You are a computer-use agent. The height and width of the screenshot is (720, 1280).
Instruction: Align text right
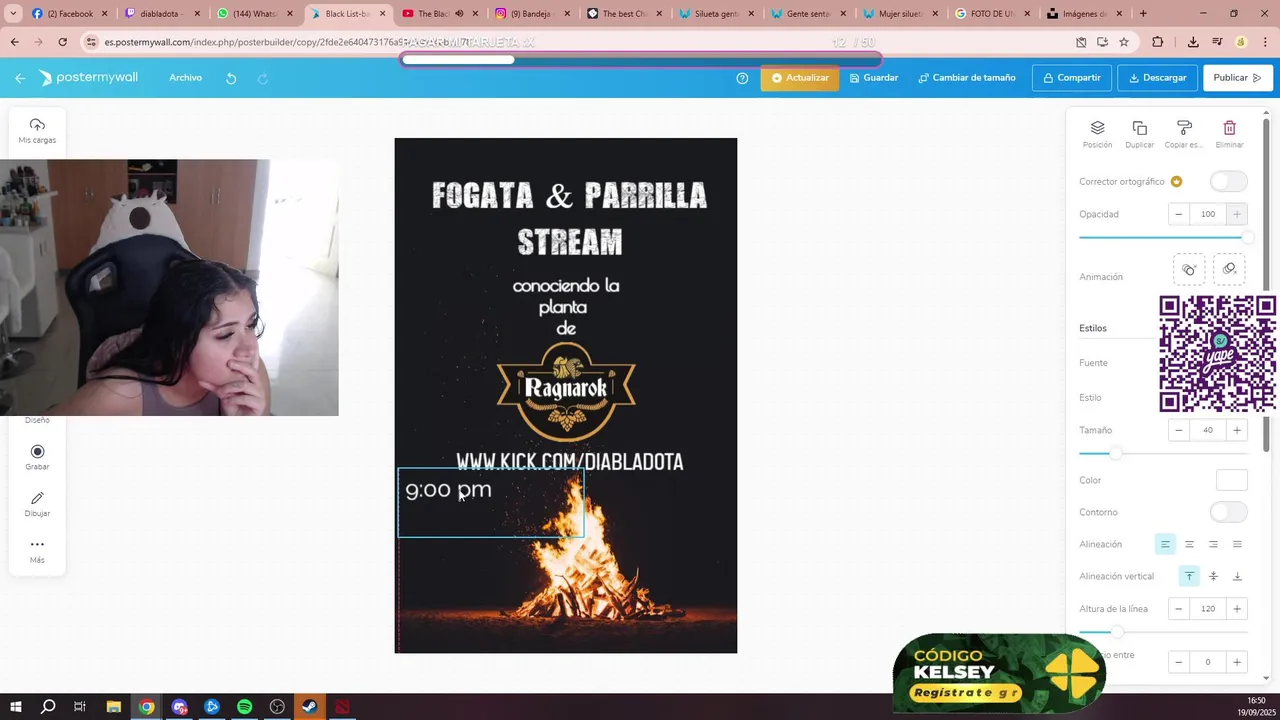point(1213,544)
